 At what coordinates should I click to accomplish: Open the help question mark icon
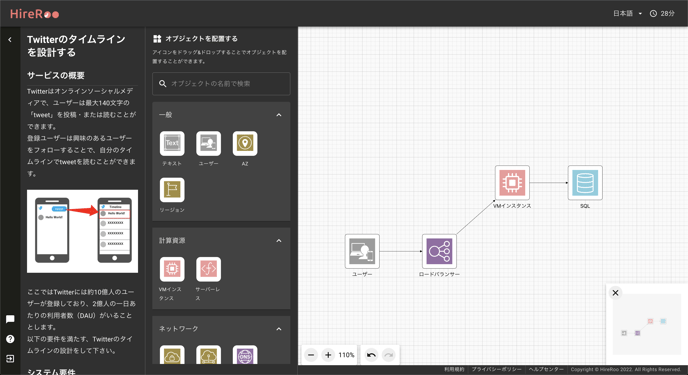coord(10,339)
